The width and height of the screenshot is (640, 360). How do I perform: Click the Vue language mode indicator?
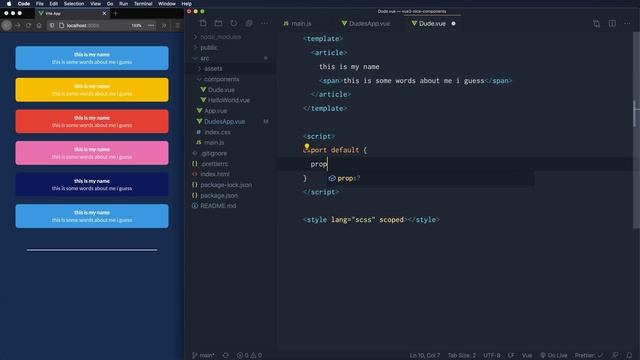[527, 356]
